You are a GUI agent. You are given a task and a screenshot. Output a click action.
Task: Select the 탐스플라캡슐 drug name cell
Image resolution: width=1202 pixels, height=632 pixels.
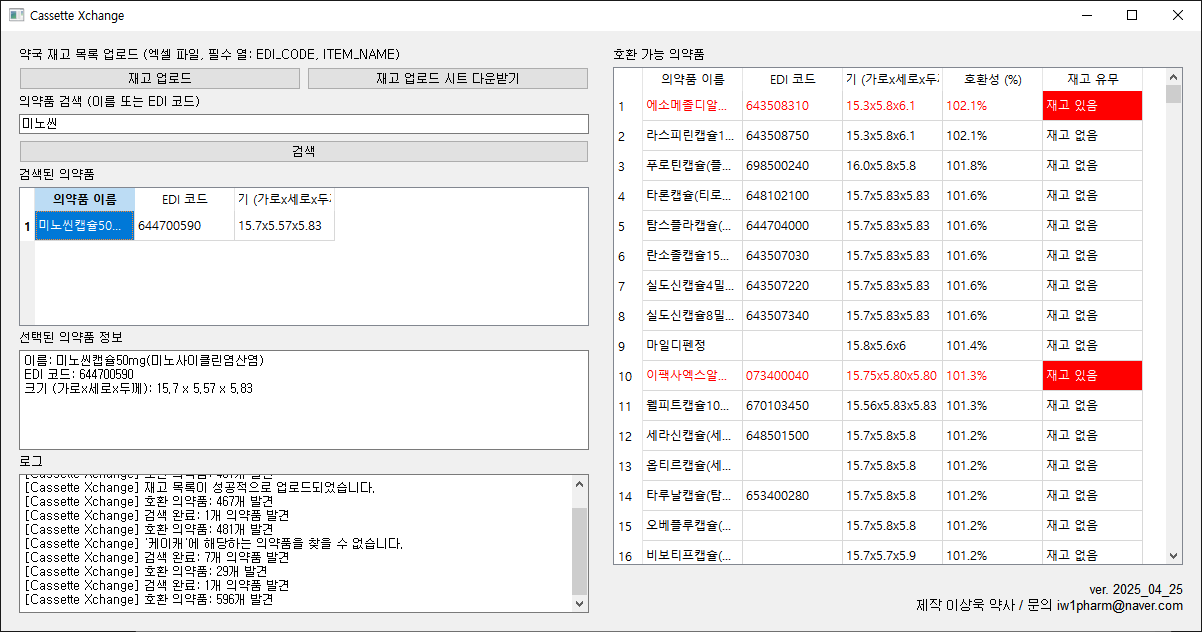(692, 226)
